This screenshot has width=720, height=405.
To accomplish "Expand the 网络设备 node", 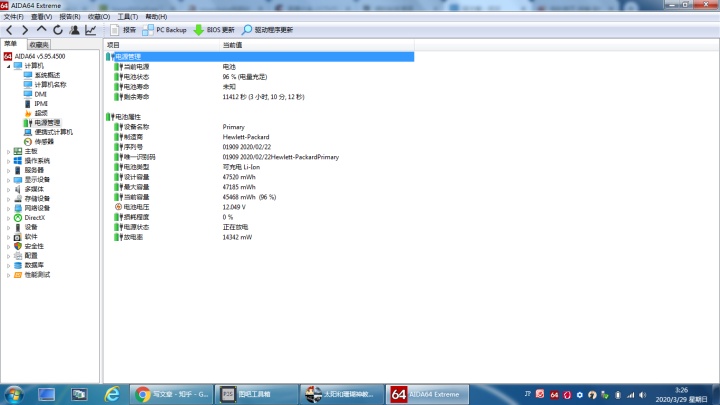I will tap(8, 208).
